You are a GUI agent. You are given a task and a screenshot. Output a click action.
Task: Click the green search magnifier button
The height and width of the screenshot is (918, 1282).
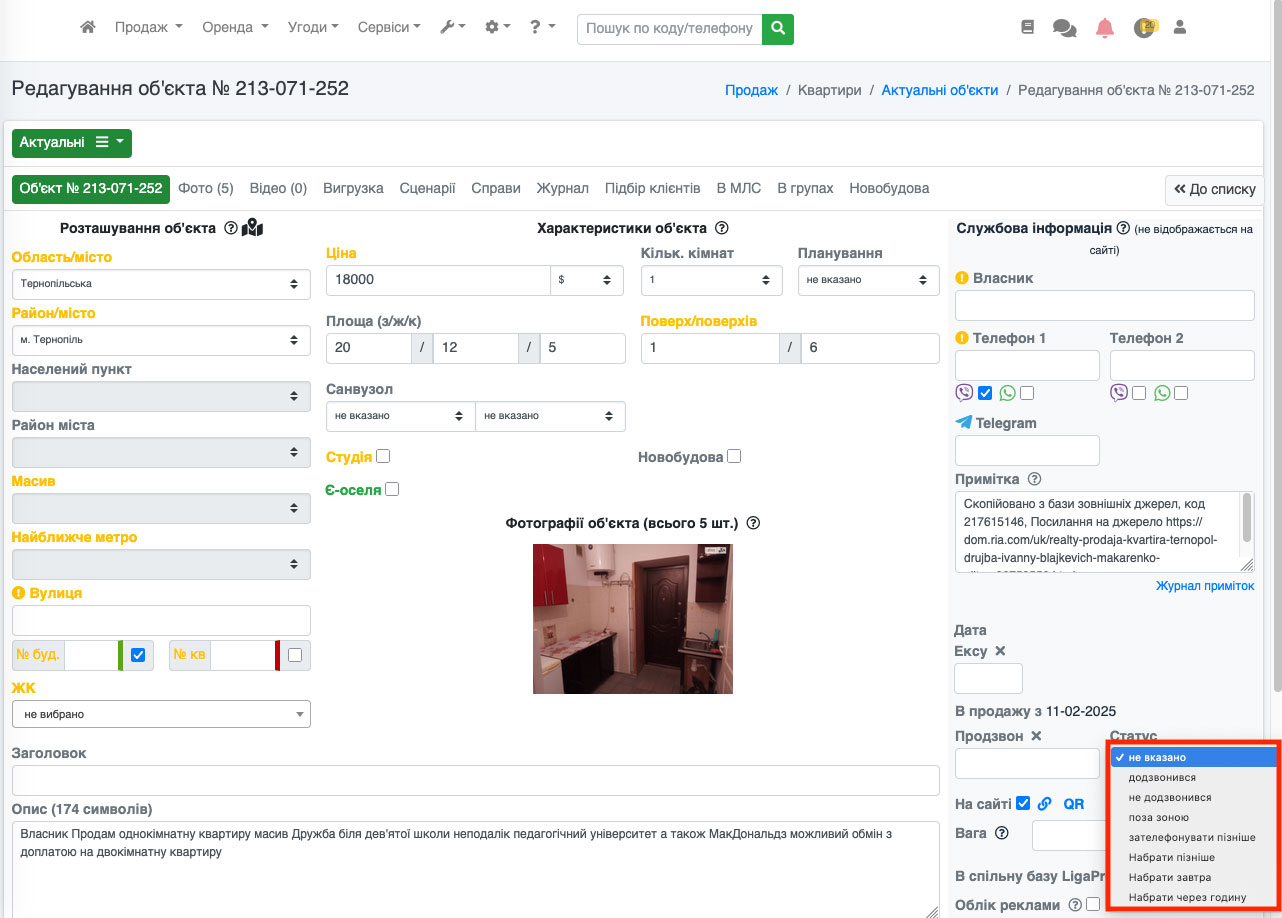tap(777, 28)
